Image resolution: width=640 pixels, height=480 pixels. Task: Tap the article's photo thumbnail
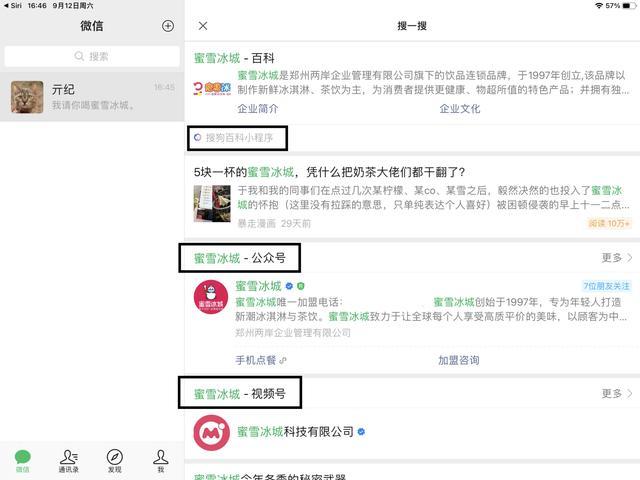(x=212, y=204)
